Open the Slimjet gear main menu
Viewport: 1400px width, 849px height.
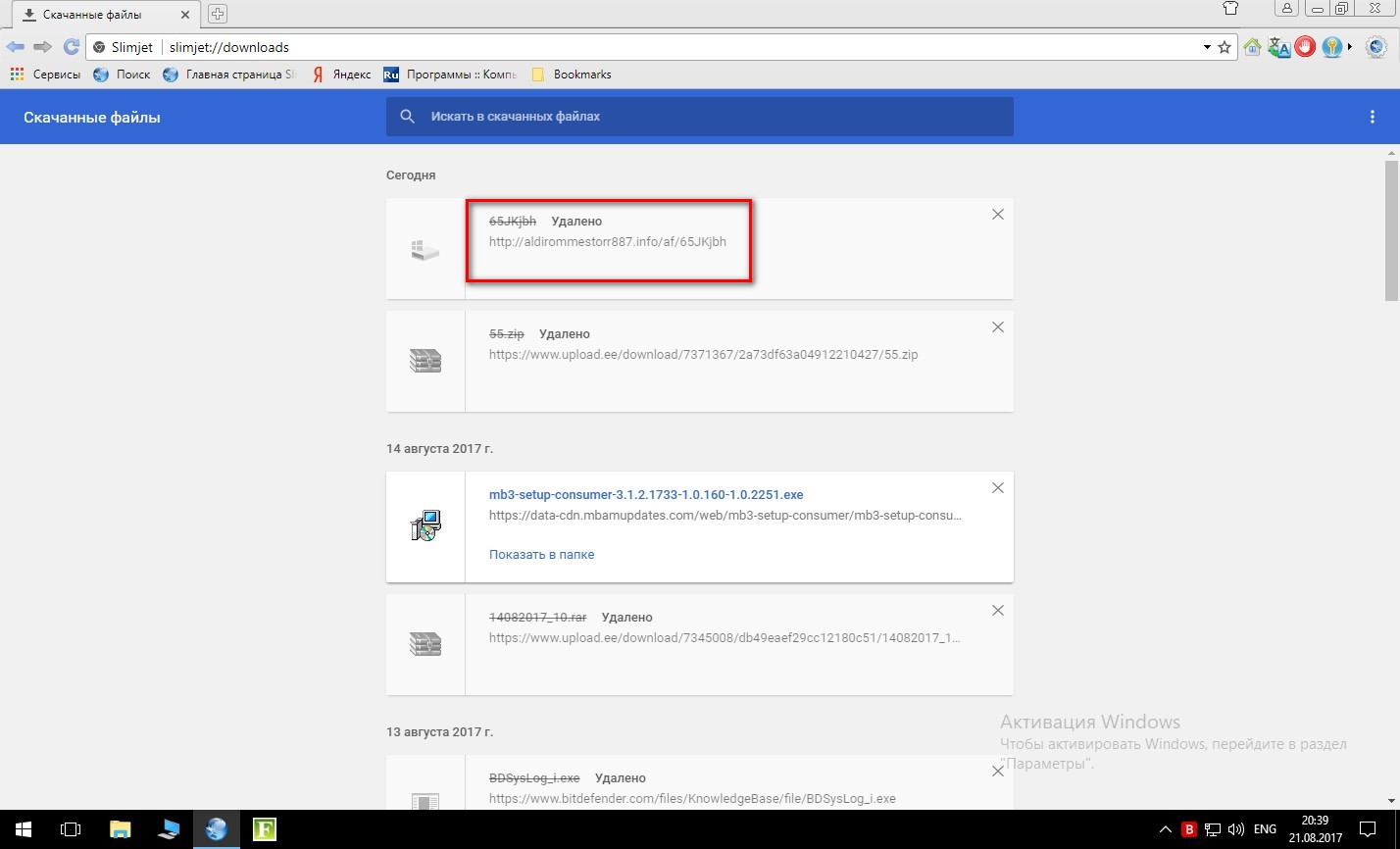click(x=1375, y=47)
